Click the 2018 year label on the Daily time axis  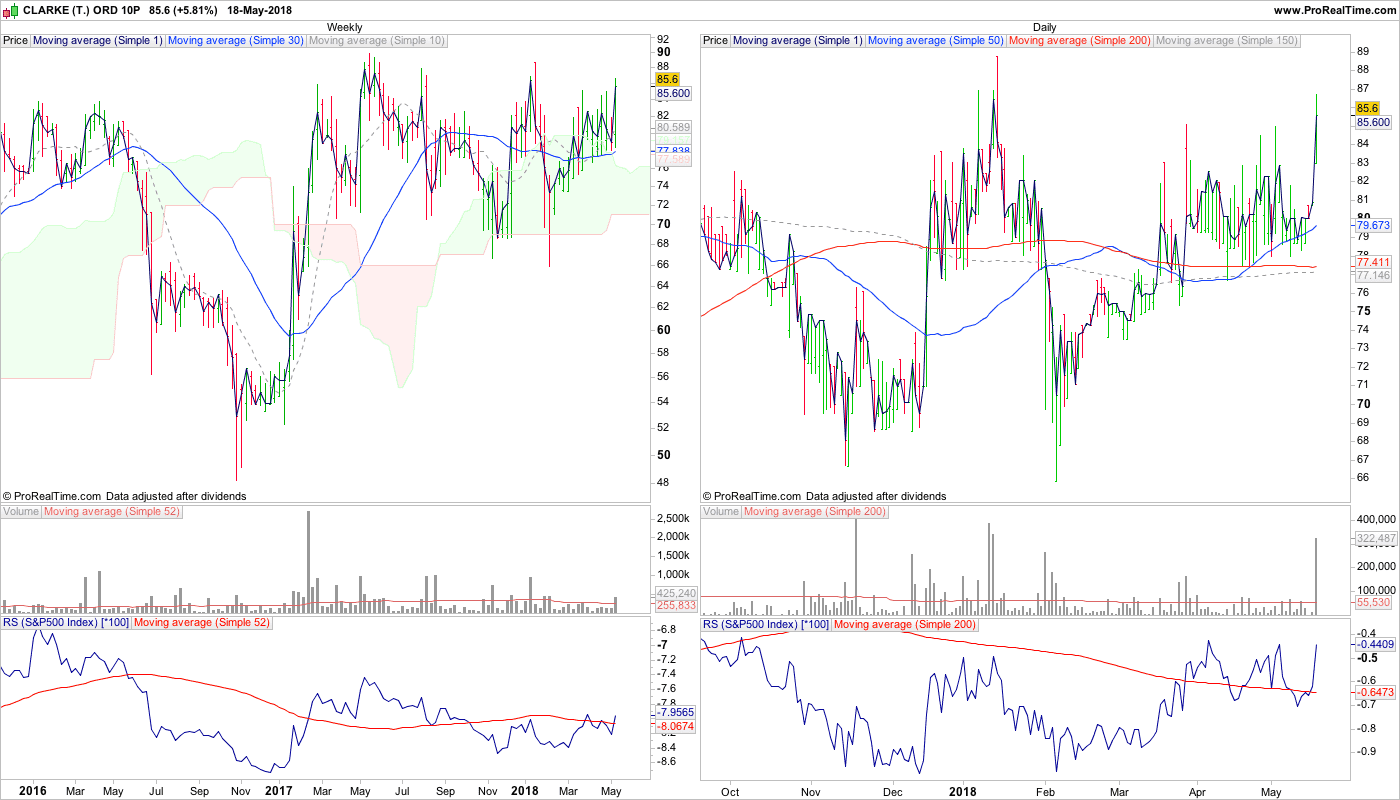(962, 790)
